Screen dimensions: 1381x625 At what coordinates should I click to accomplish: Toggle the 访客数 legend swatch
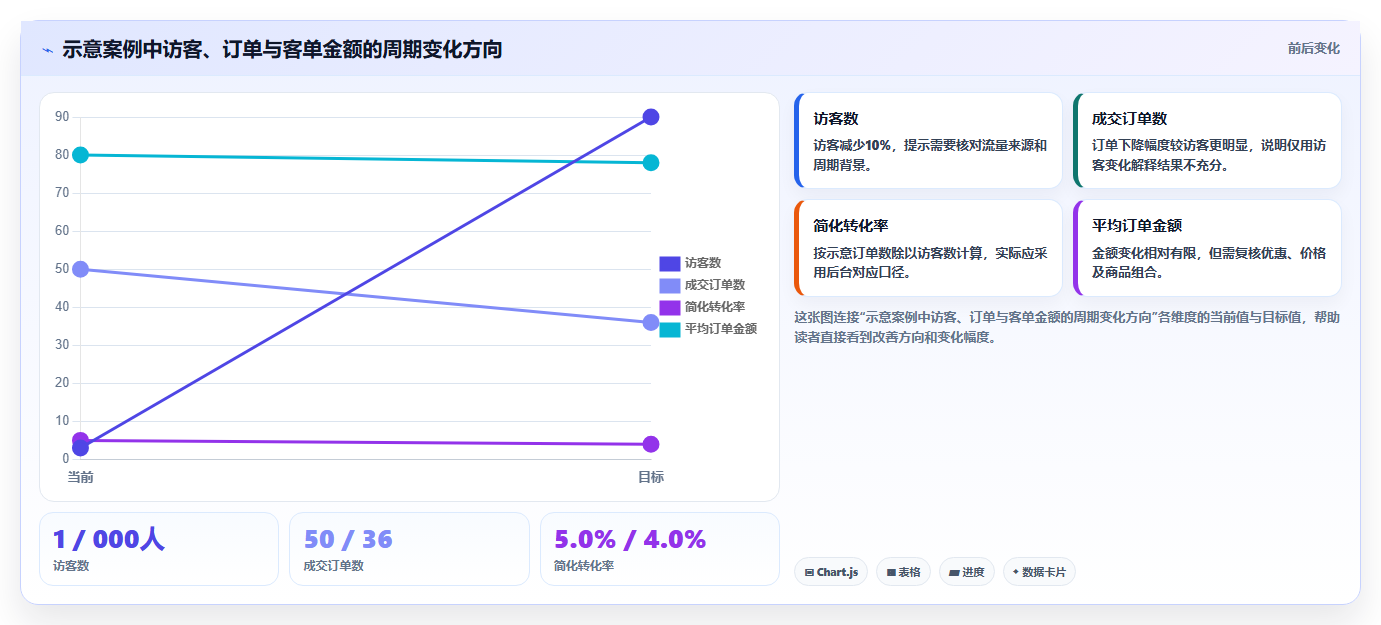[x=669, y=263]
